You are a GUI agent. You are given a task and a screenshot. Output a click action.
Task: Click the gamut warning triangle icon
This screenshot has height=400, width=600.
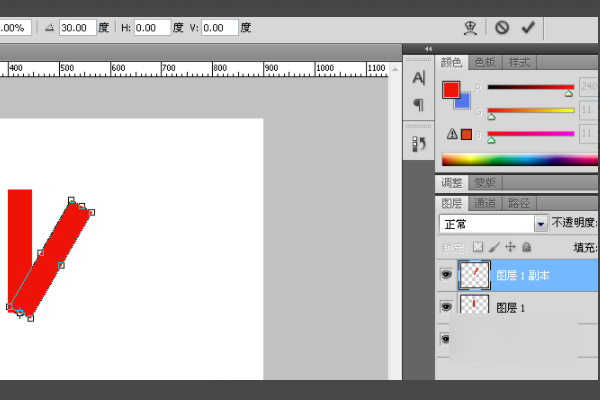pyautogui.click(x=452, y=134)
